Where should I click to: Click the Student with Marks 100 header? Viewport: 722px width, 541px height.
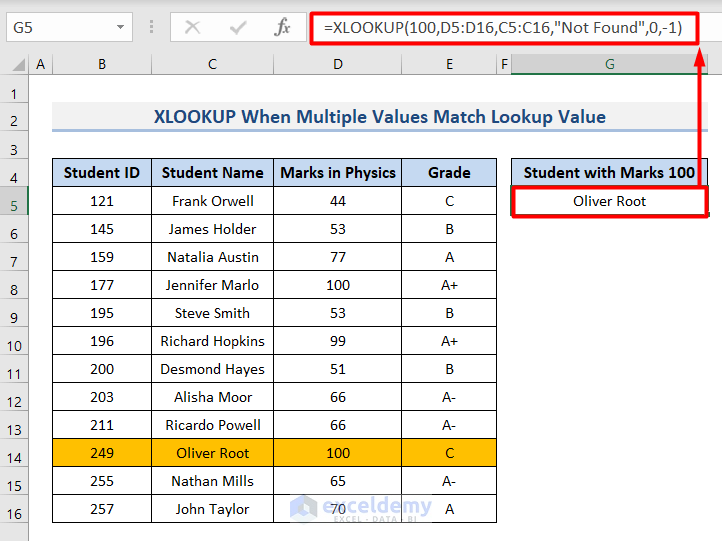(609, 173)
